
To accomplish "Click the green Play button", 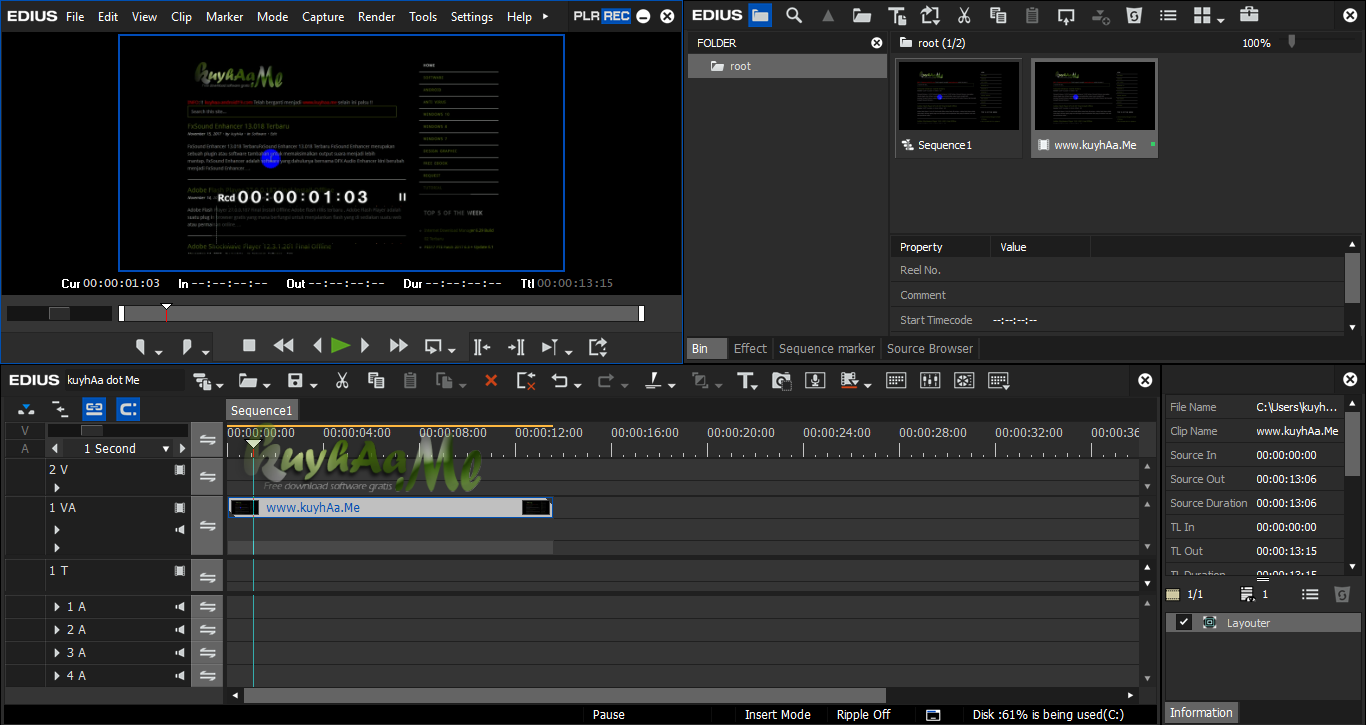I will [341, 346].
